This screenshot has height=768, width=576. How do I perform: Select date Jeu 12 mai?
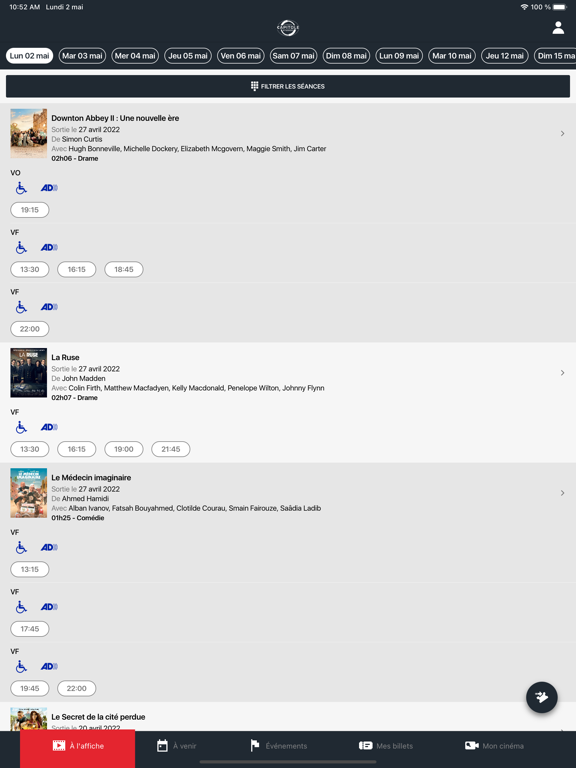pos(505,56)
